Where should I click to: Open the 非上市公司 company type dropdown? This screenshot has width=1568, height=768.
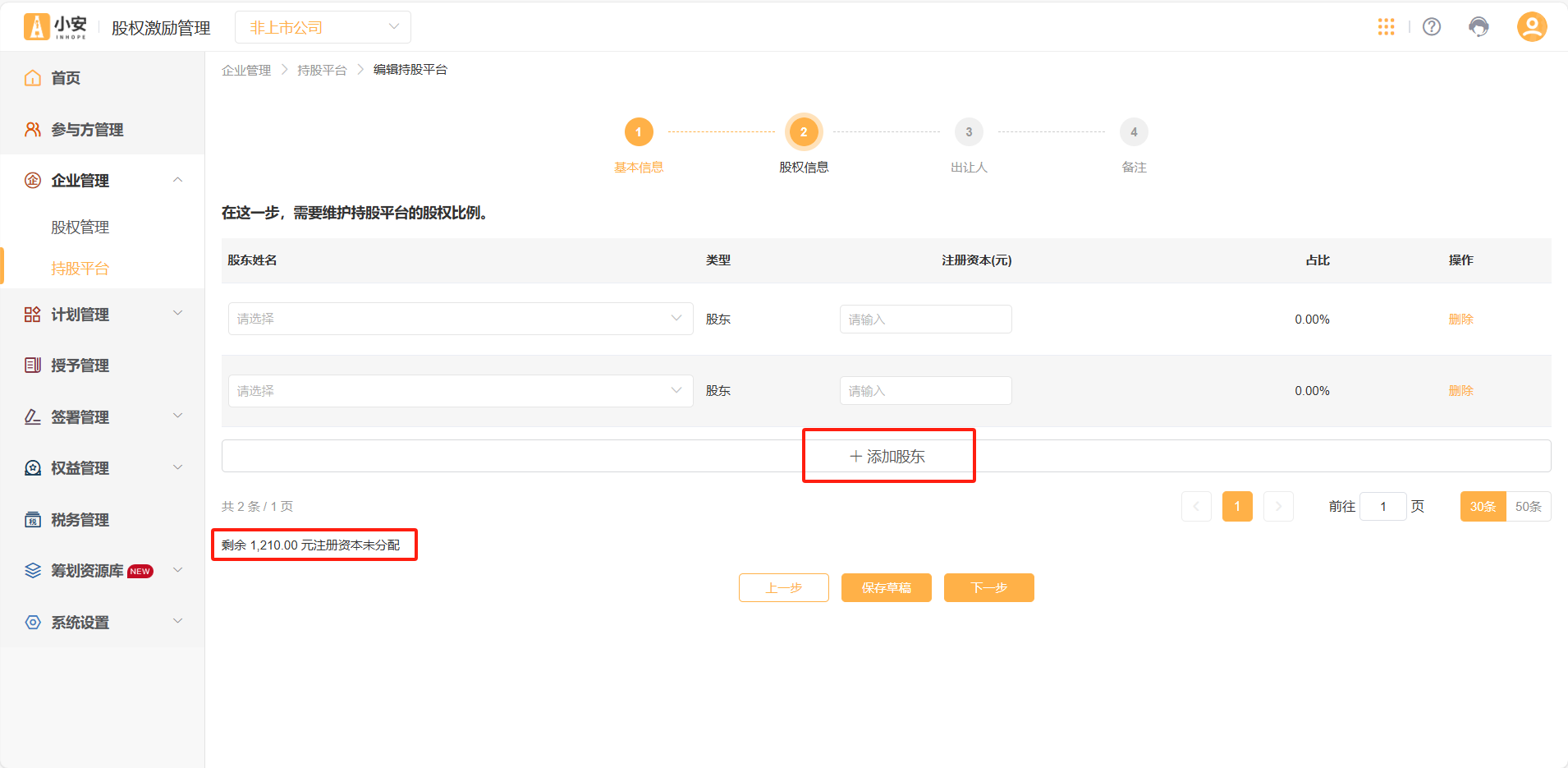pyautogui.click(x=323, y=27)
